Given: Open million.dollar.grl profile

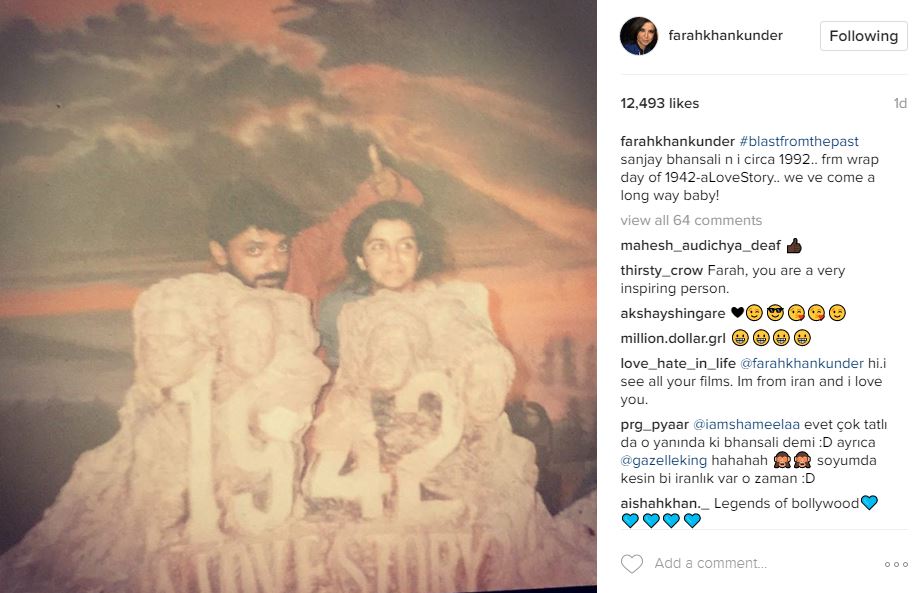Looking at the screenshot, I should coord(673,339).
